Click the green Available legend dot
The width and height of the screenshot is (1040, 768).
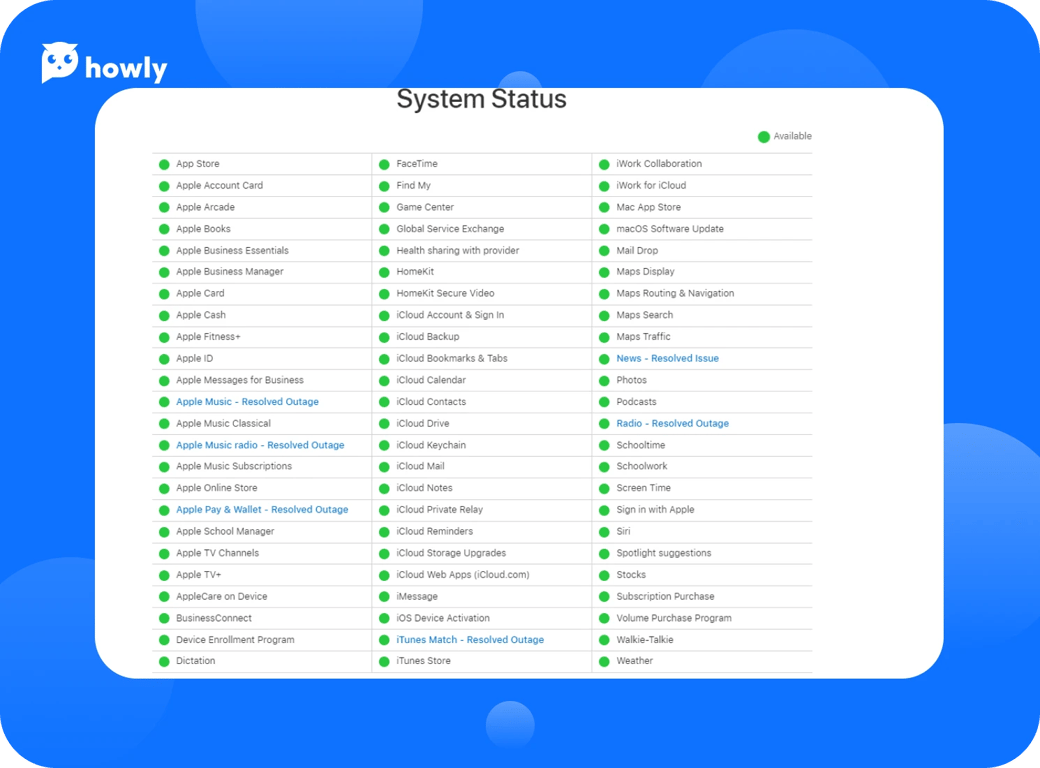pos(763,137)
